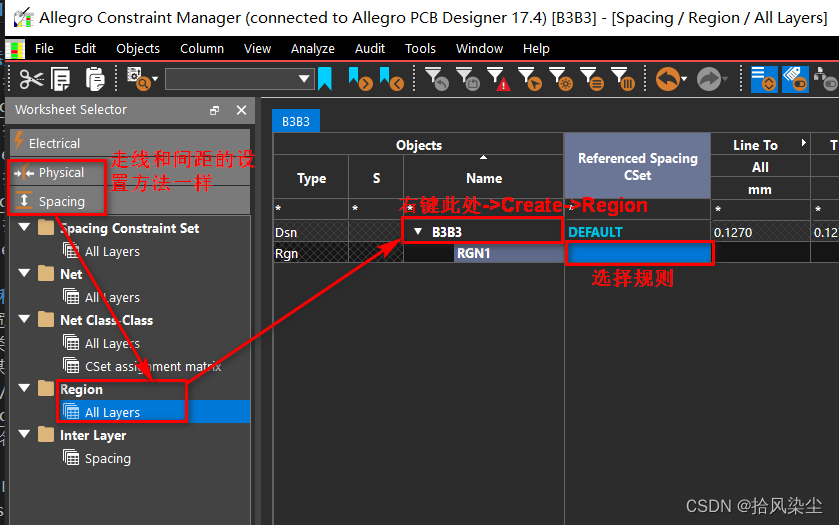Image resolution: width=839 pixels, height=525 pixels.
Task: Open the Edit menu
Action: point(85,49)
